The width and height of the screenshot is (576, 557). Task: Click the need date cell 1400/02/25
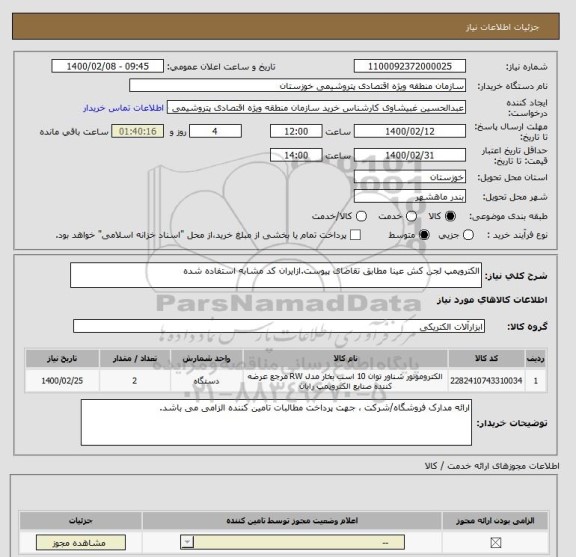pos(62,381)
